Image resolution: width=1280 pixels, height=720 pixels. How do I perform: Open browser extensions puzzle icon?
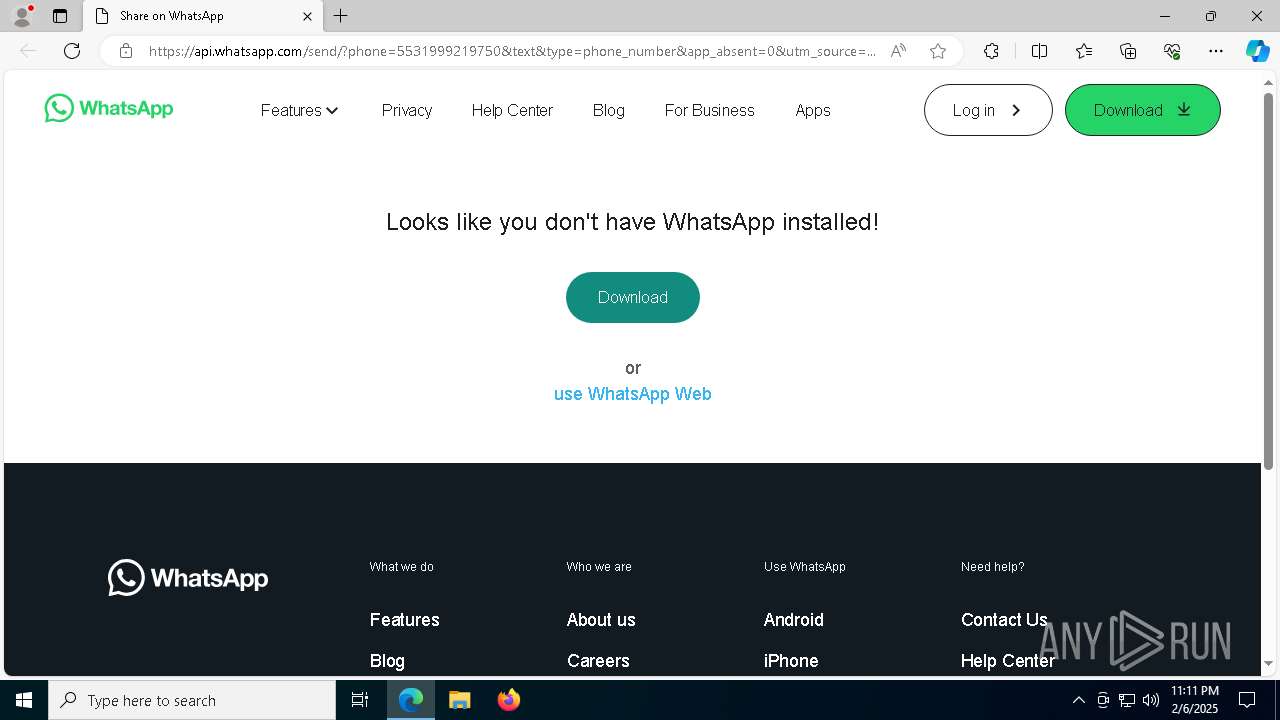click(991, 51)
